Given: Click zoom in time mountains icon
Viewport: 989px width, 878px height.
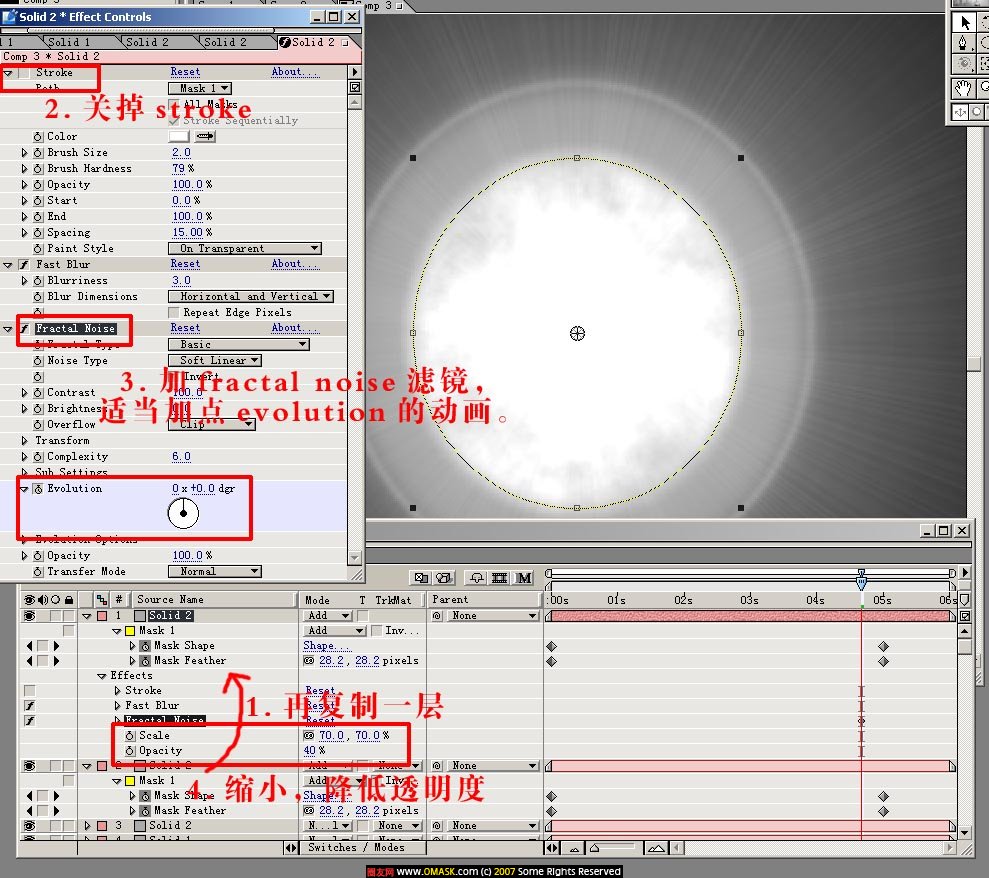Looking at the screenshot, I should 656,848.
